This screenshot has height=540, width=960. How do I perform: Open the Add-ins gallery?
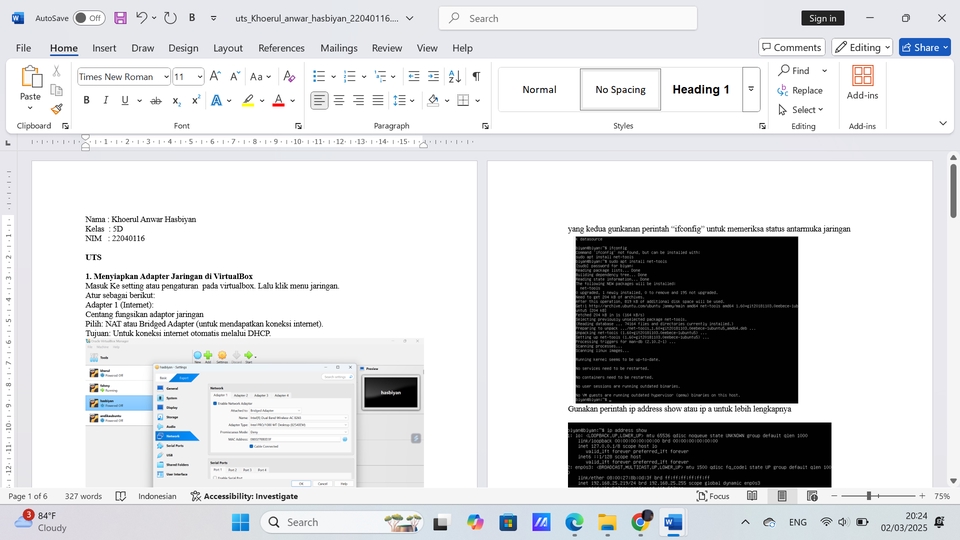pyautogui.click(x=862, y=83)
